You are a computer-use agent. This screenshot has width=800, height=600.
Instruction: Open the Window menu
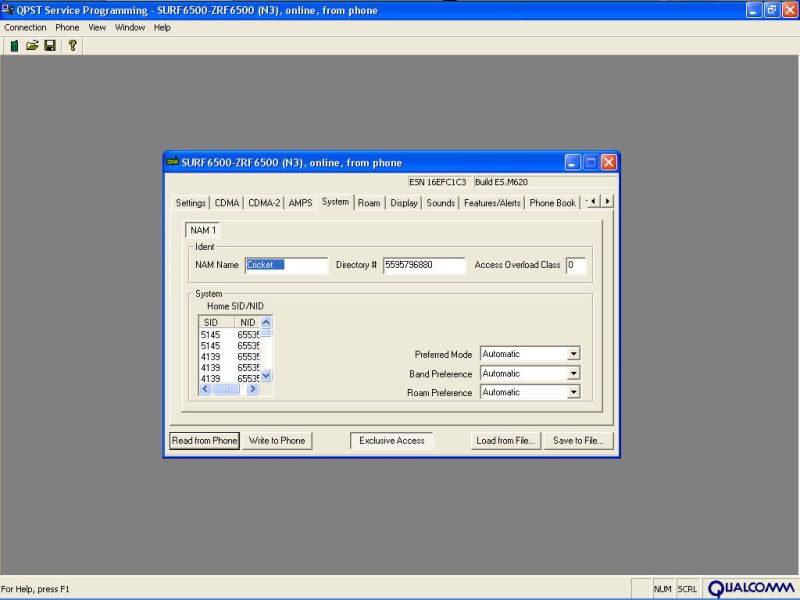coord(130,28)
